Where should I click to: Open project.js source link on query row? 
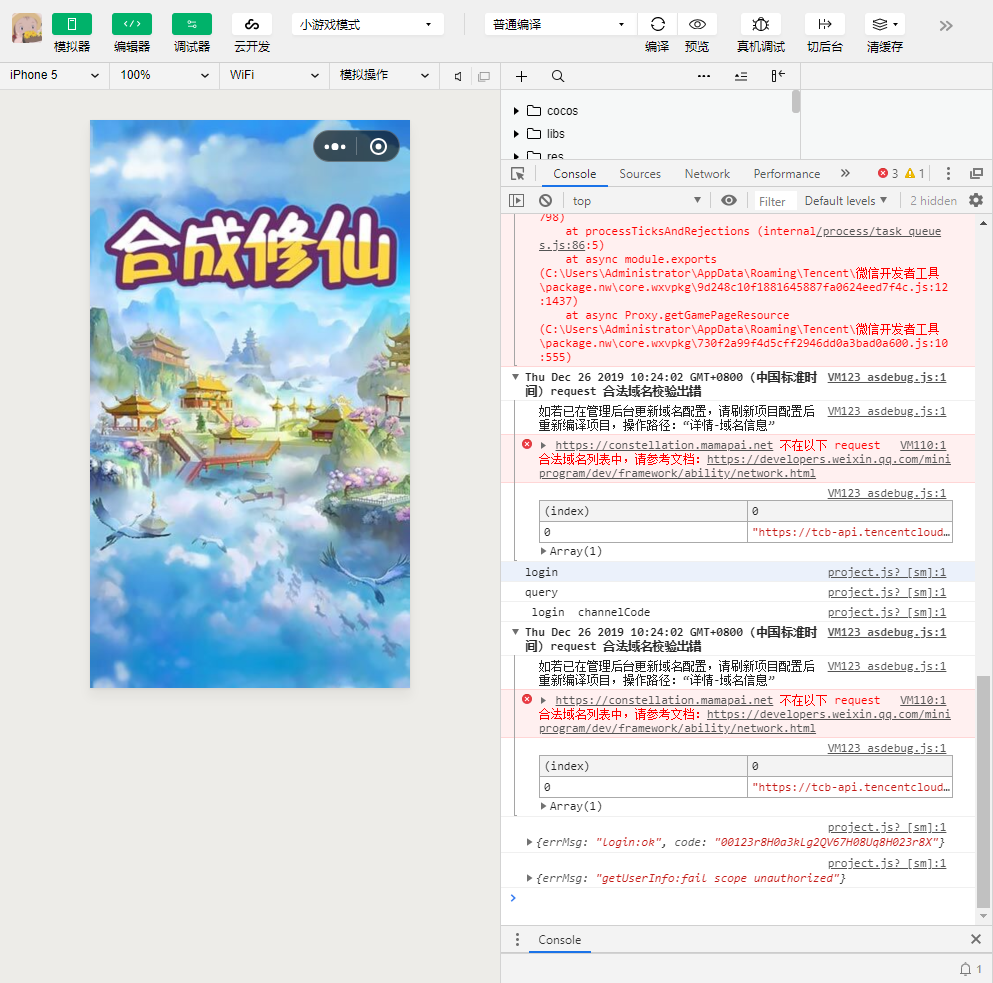[887, 593]
